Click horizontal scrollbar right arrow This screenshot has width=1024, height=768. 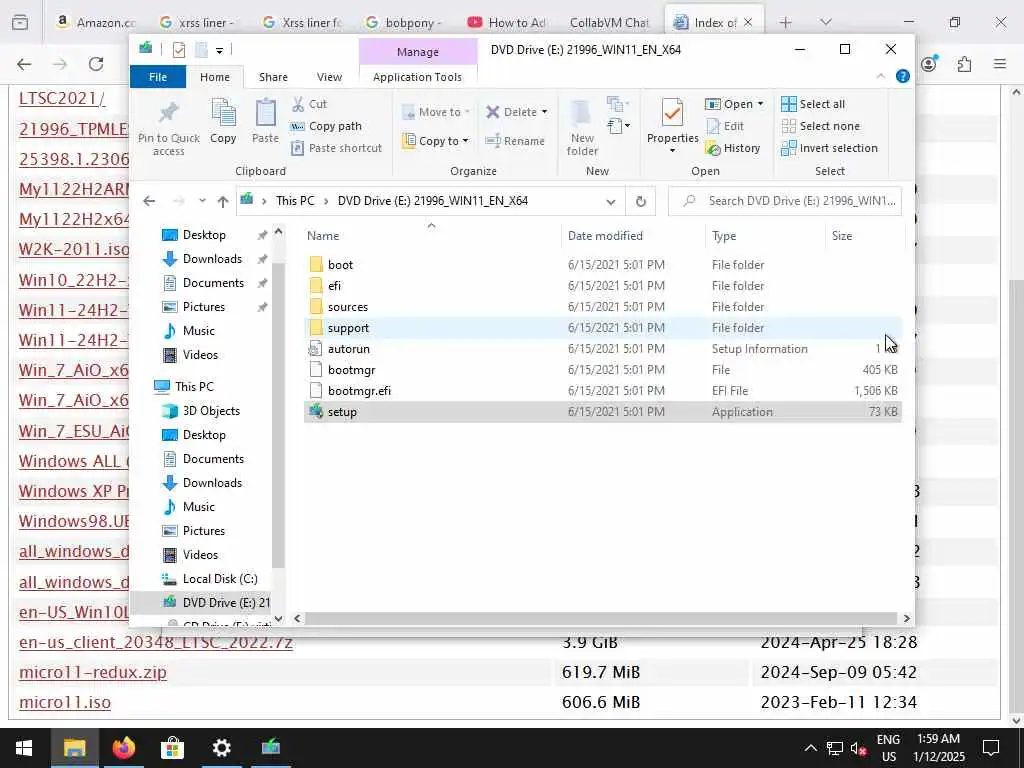tap(906, 618)
